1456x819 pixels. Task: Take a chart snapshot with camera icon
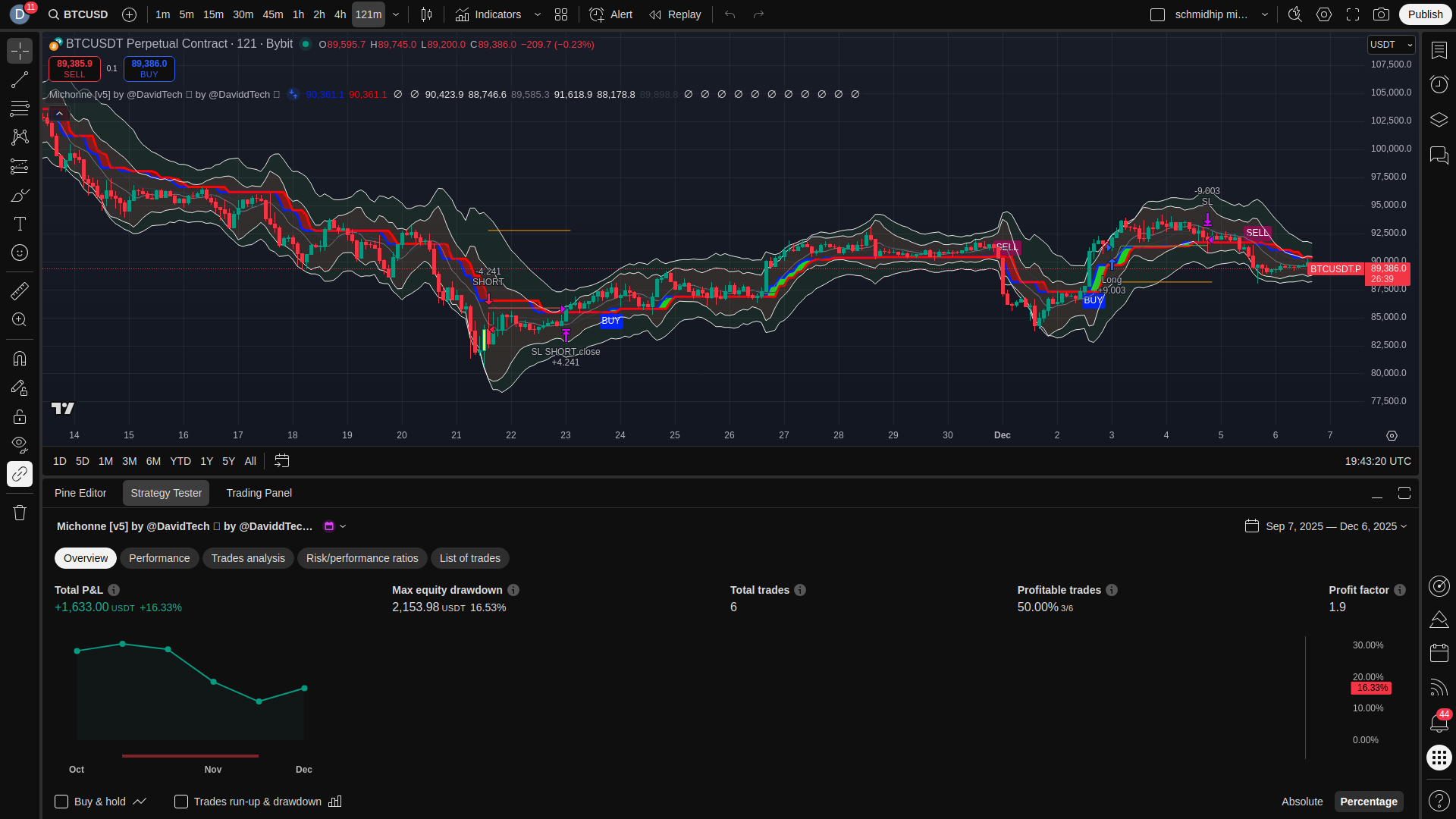point(1381,14)
